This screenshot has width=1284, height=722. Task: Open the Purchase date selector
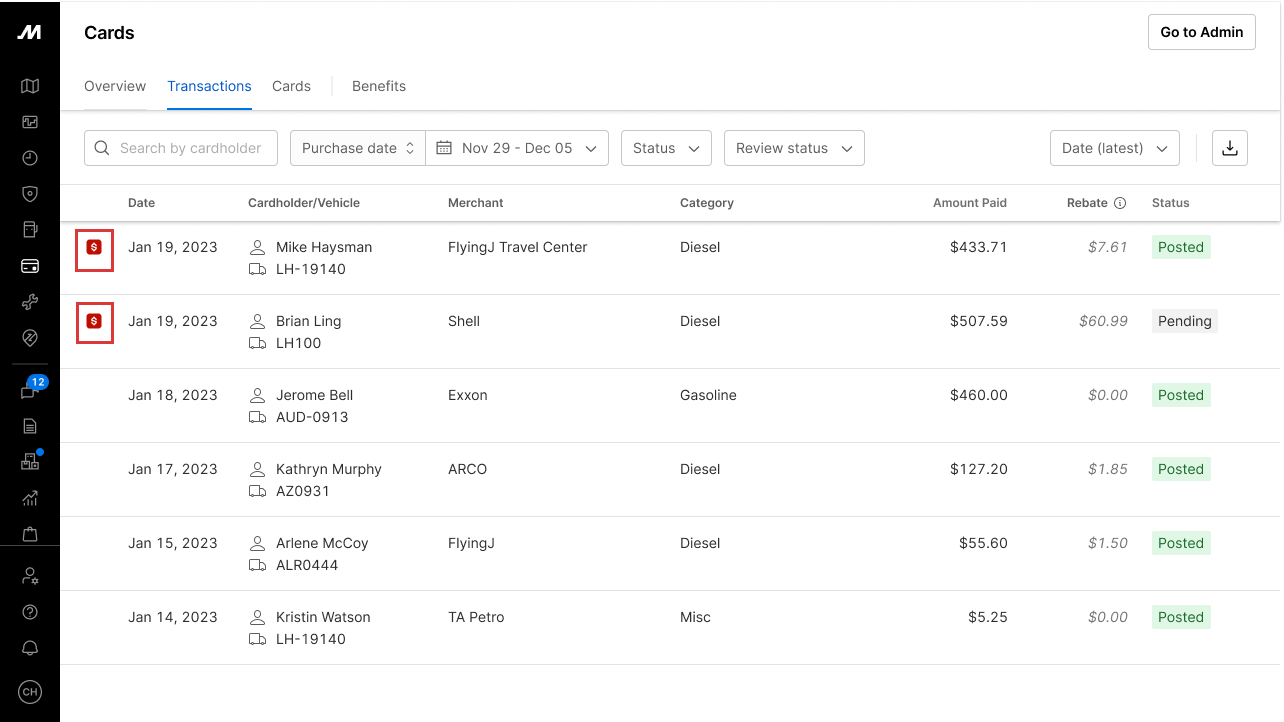[x=357, y=148]
